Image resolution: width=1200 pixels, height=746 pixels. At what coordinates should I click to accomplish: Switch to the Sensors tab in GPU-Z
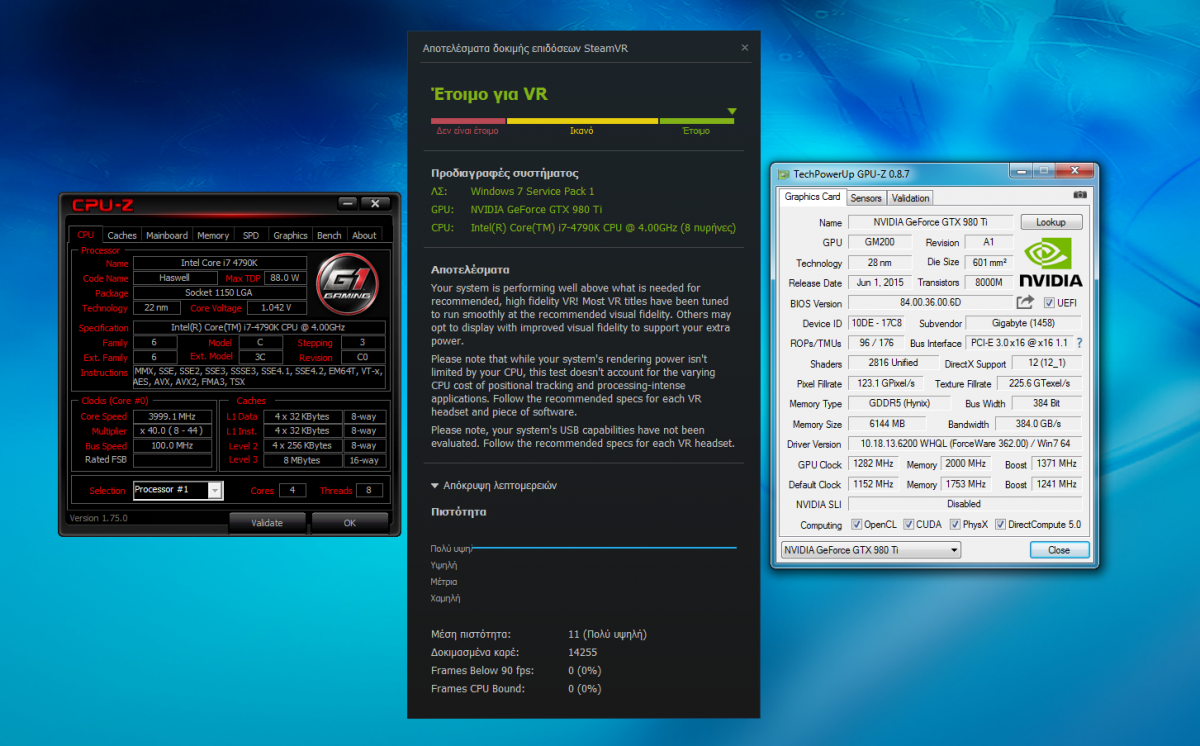point(866,198)
